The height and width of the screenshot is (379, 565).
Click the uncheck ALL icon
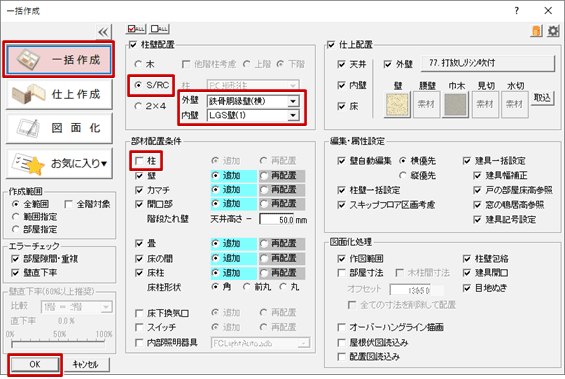pyautogui.click(x=160, y=29)
